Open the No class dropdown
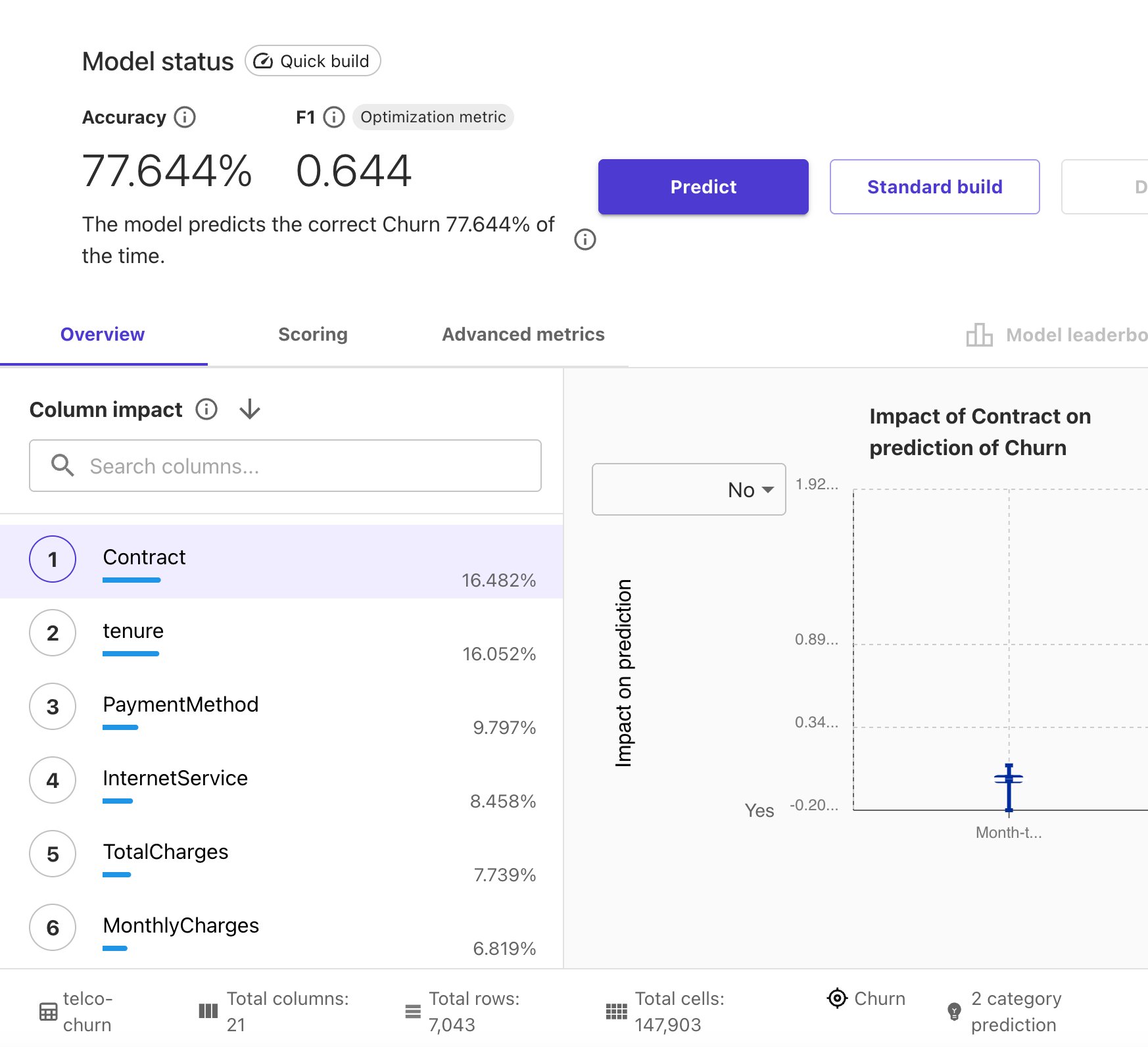The width and height of the screenshot is (1148, 1047). [688, 489]
